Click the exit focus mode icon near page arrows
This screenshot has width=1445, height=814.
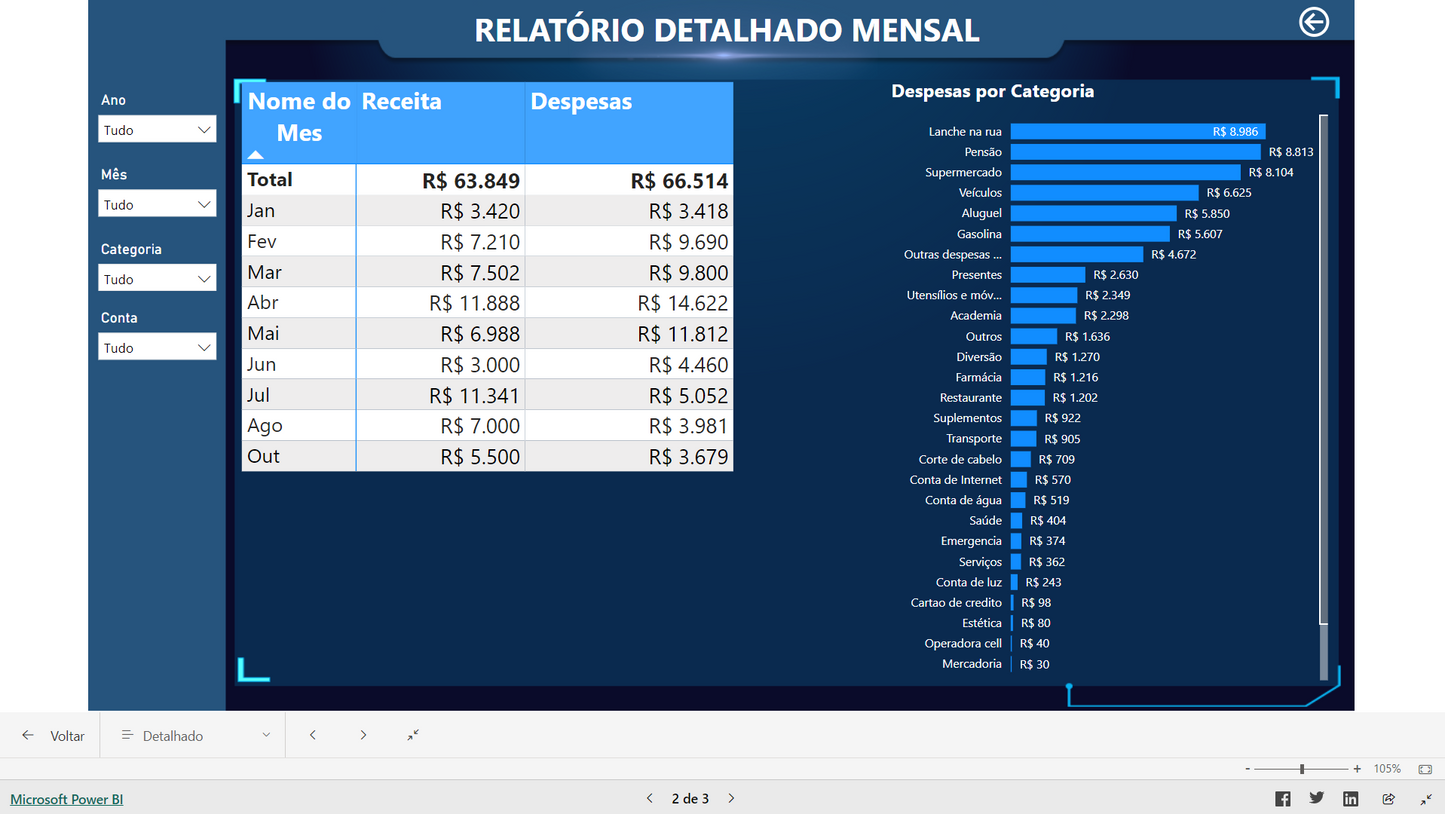coord(413,734)
